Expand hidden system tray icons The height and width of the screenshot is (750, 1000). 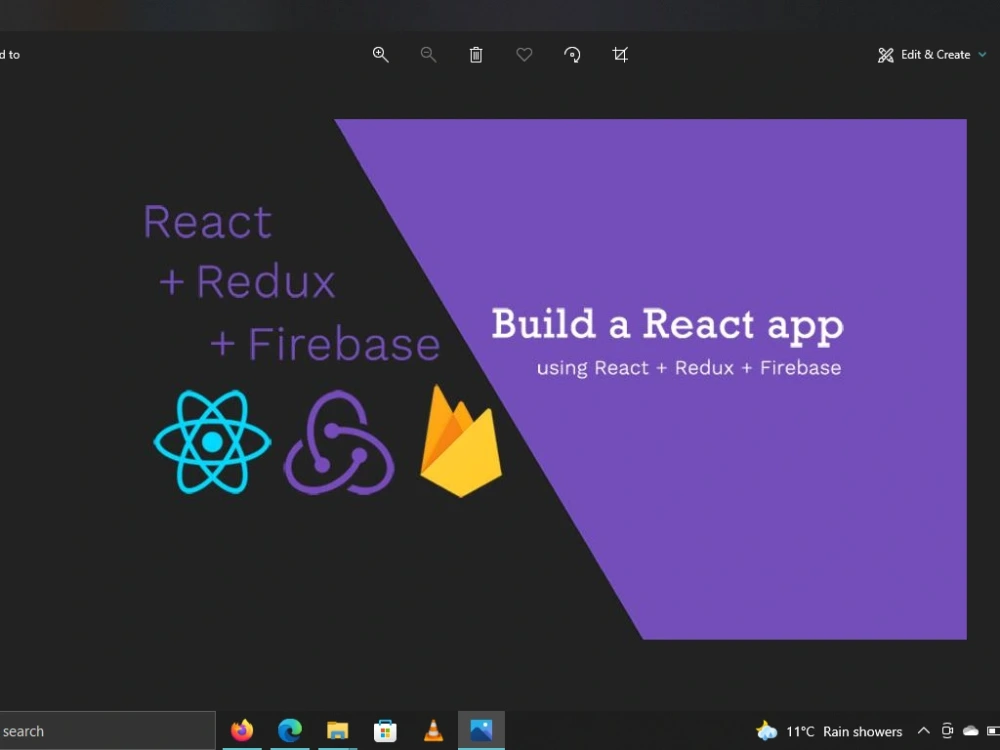tap(924, 731)
